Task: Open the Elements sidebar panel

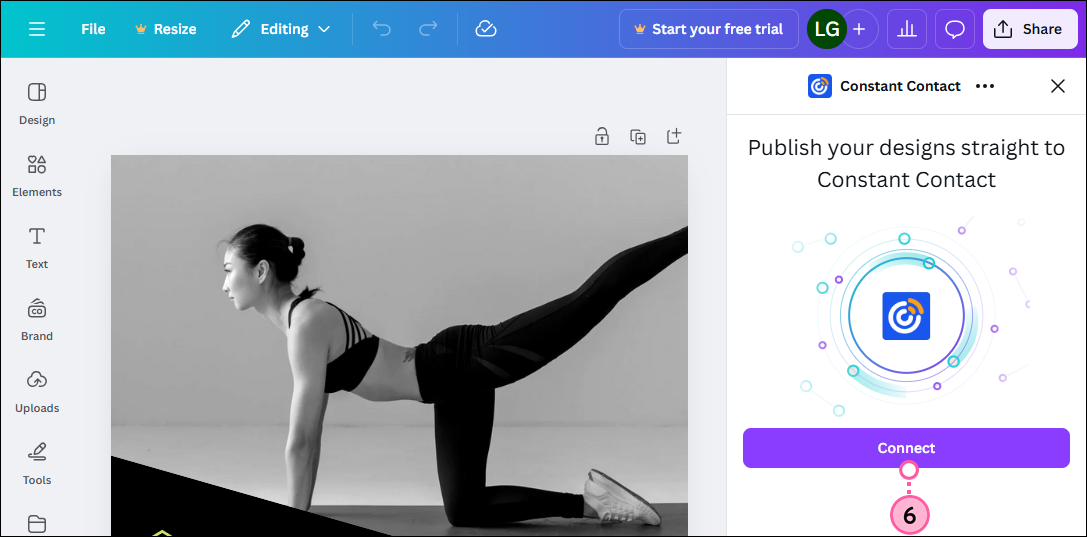Action: (37, 176)
